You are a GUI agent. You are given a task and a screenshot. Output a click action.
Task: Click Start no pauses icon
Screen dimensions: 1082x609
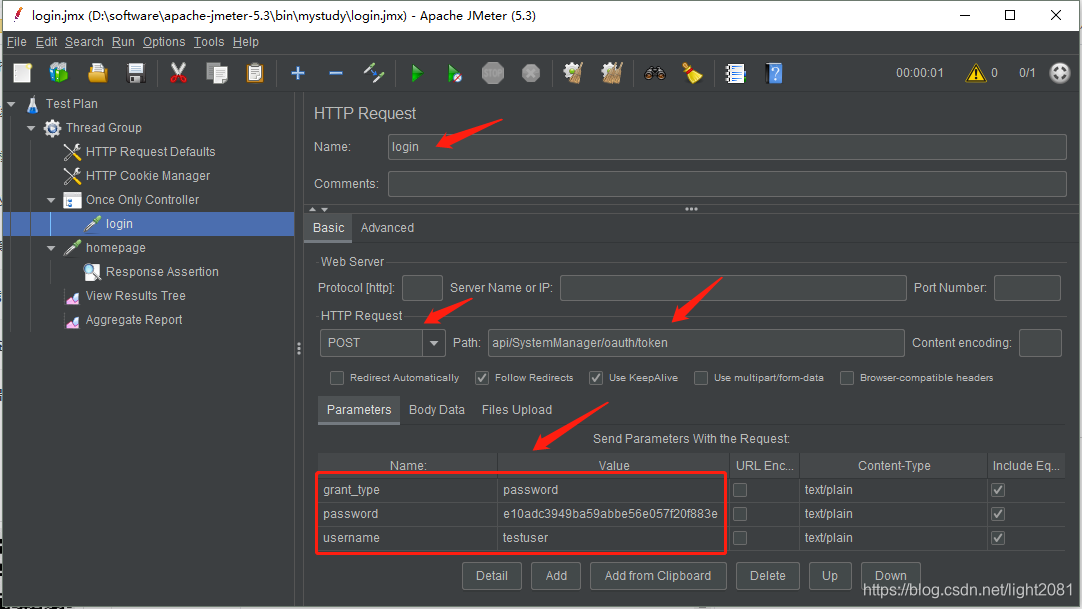[x=454, y=73]
